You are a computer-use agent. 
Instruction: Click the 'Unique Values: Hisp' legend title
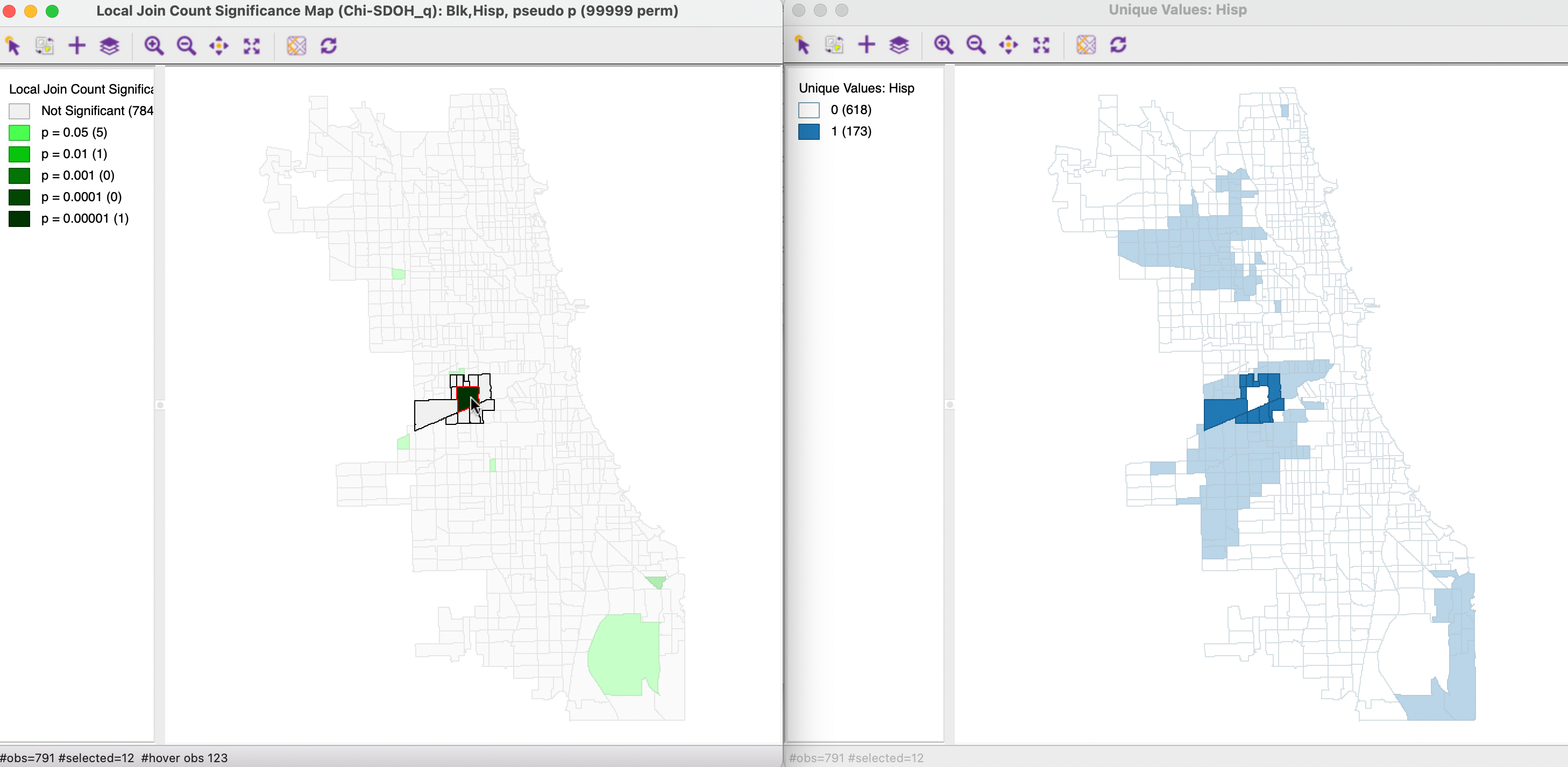tap(856, 88)
